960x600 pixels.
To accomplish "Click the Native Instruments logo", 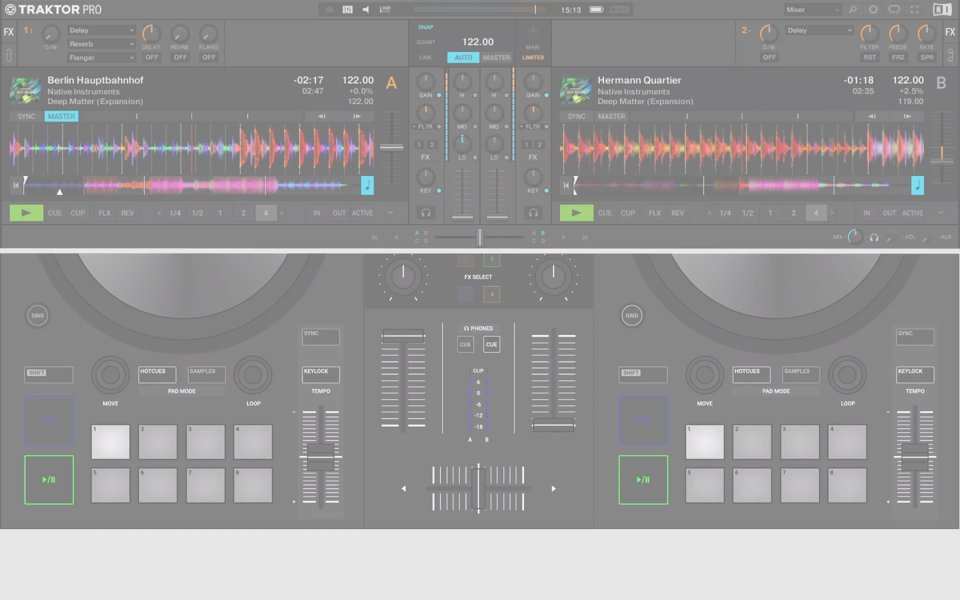I will tap(942, 10).
